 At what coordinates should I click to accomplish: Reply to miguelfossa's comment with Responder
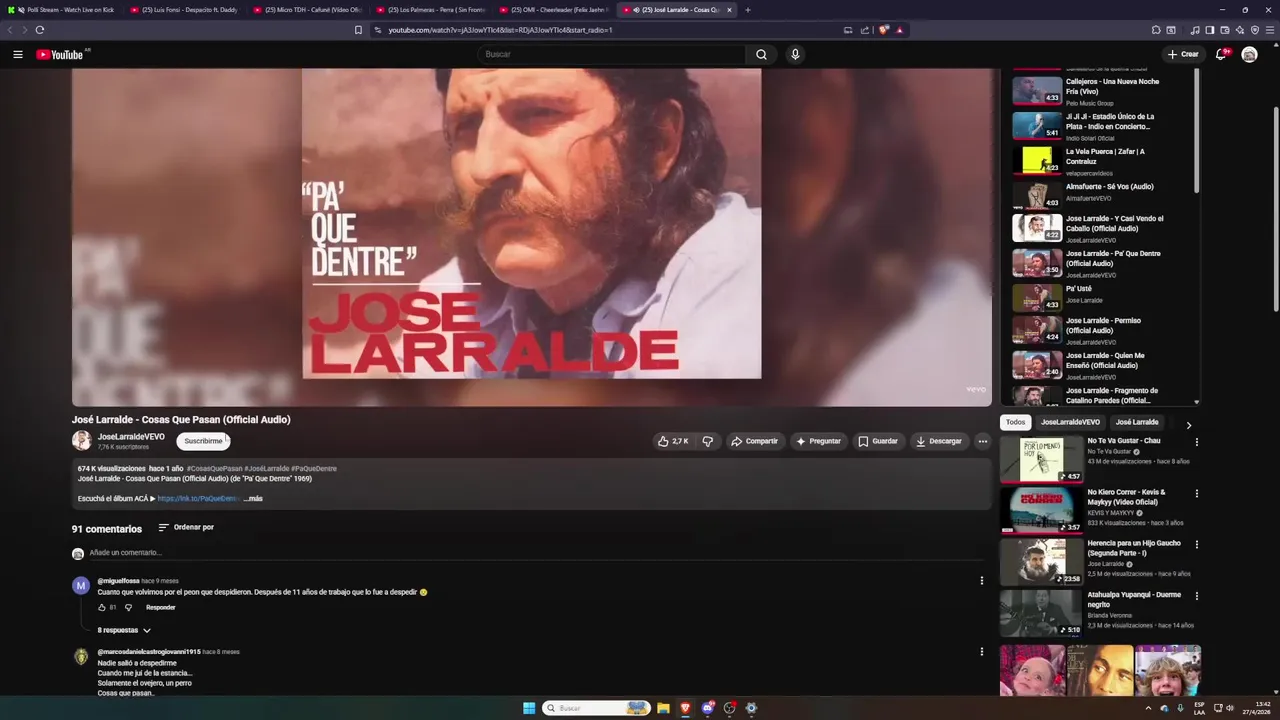160,607
